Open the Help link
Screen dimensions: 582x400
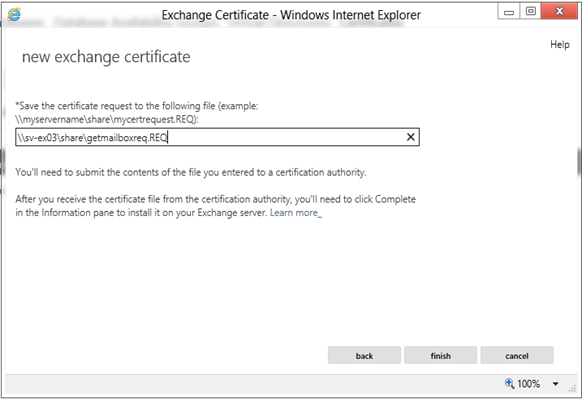point(560,45)
